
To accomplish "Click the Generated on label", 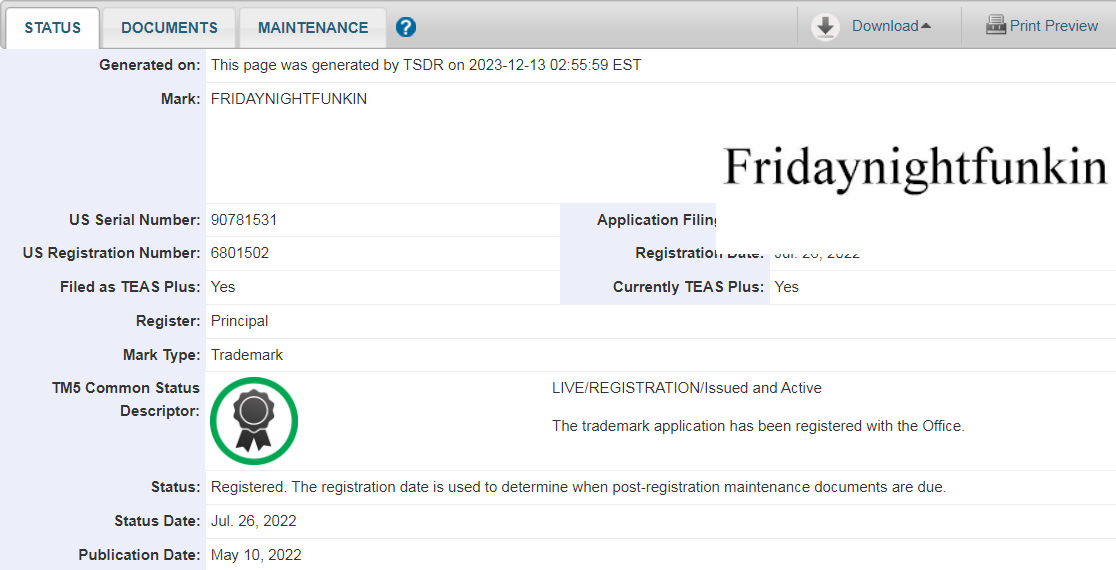I will (x=149, y=65).
